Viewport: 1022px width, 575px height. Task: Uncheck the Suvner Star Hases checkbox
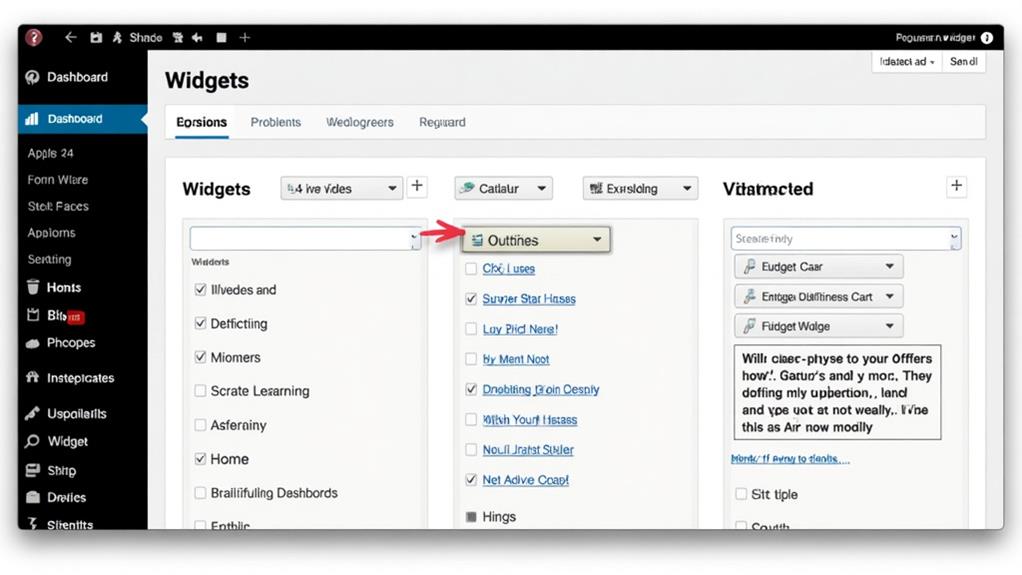[x=471, y=299]
